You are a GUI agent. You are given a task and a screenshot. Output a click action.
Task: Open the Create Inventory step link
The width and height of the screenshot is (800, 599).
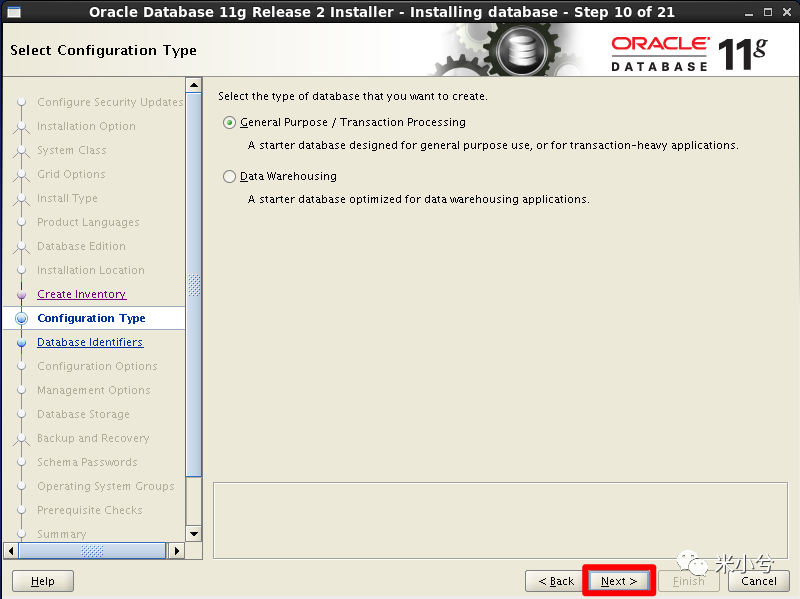[x=82, y=294]
